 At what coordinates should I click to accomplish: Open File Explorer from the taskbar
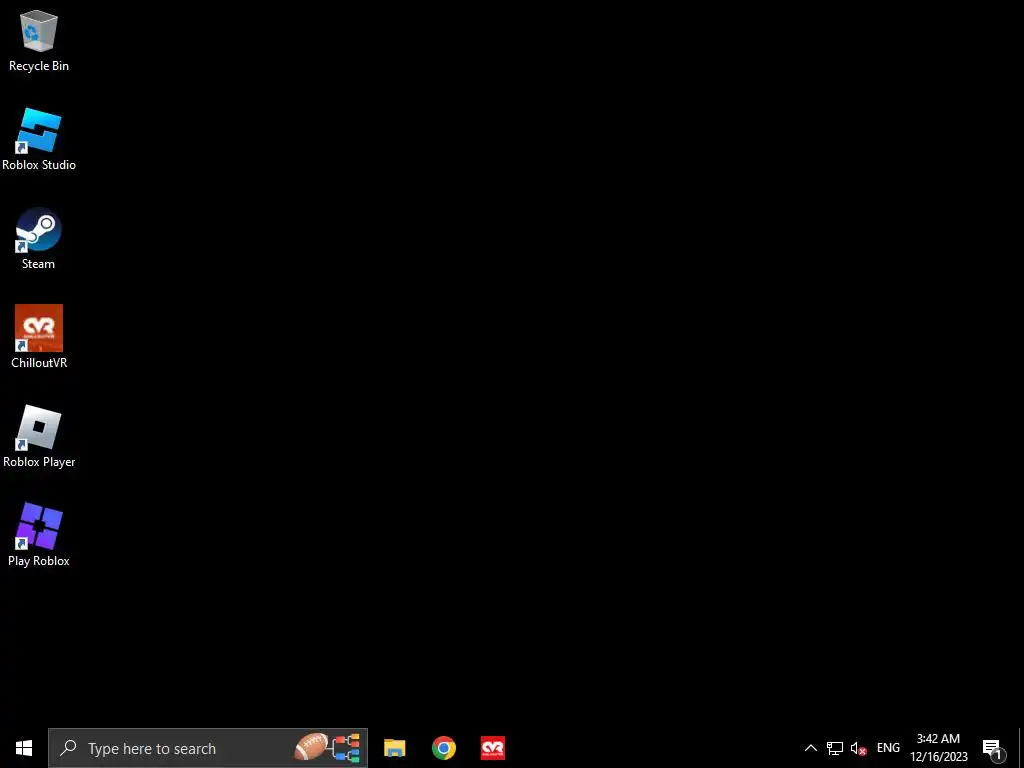pos(394,748)
